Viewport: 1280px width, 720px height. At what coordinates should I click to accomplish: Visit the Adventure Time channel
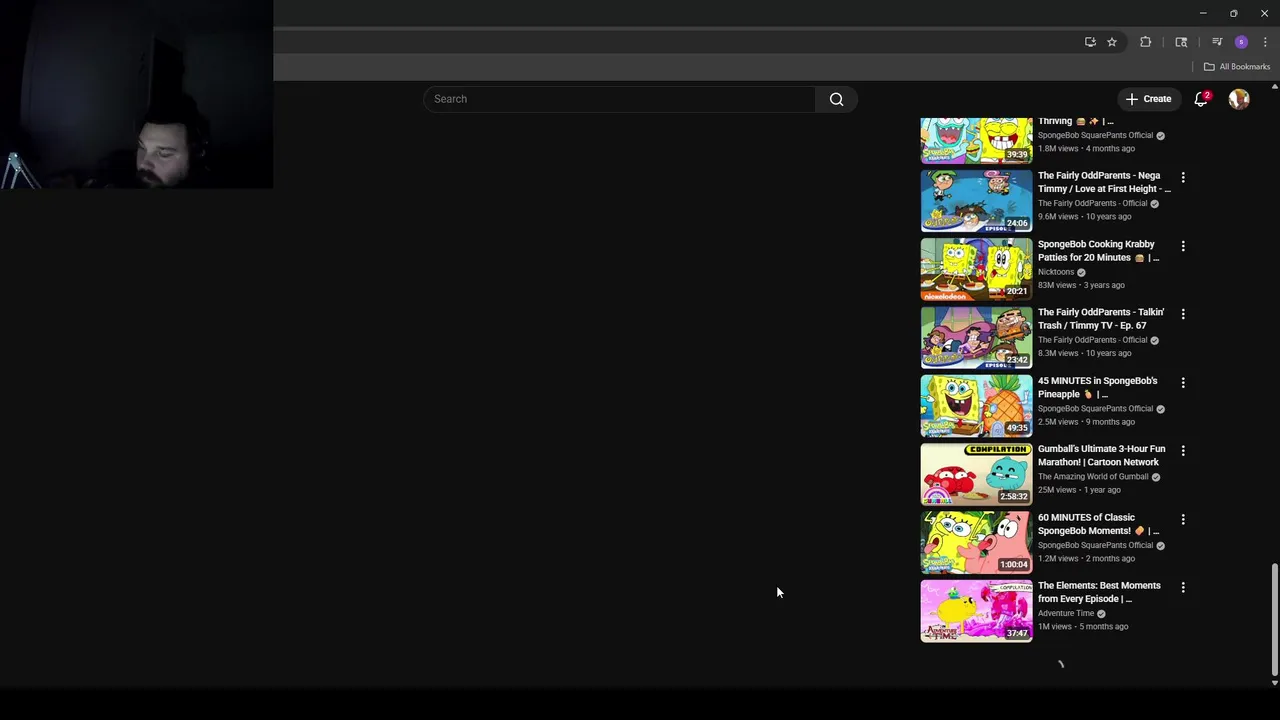point(1066,614)
